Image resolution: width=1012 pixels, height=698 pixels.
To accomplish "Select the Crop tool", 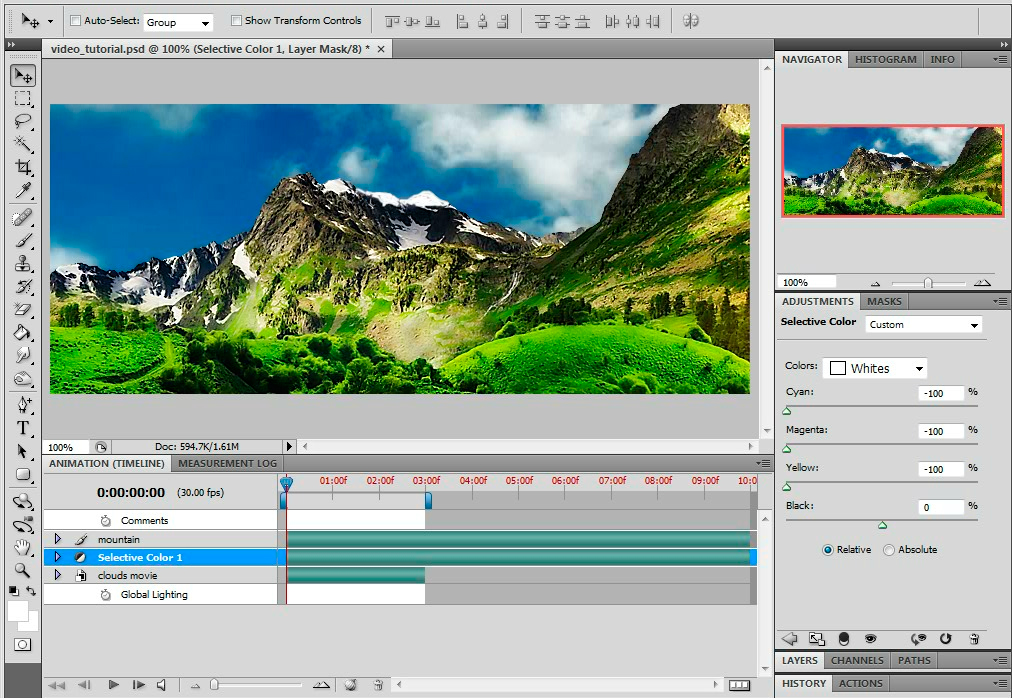I will tap(23, 167).
